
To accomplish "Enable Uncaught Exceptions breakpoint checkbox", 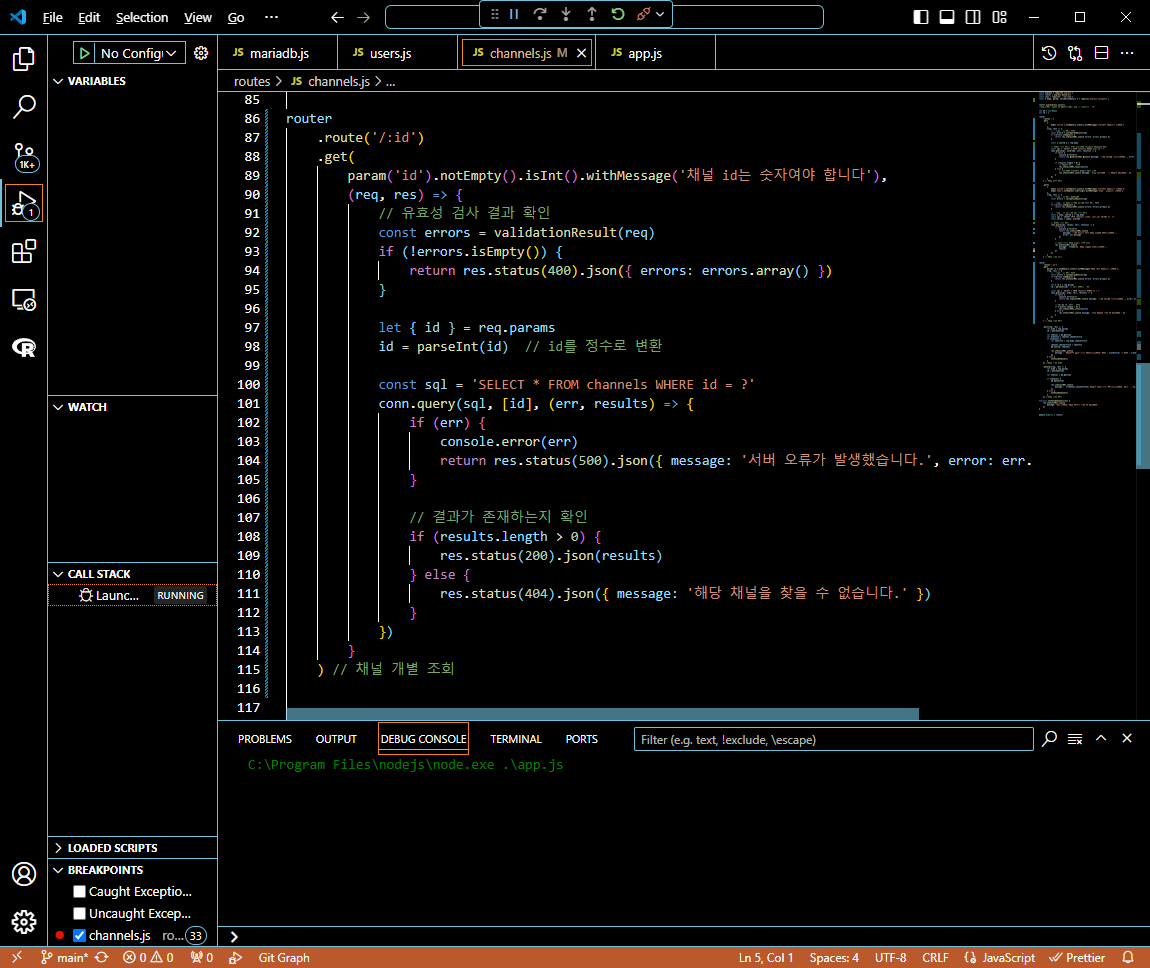I will pyautogui.click(x=80, y=914).
